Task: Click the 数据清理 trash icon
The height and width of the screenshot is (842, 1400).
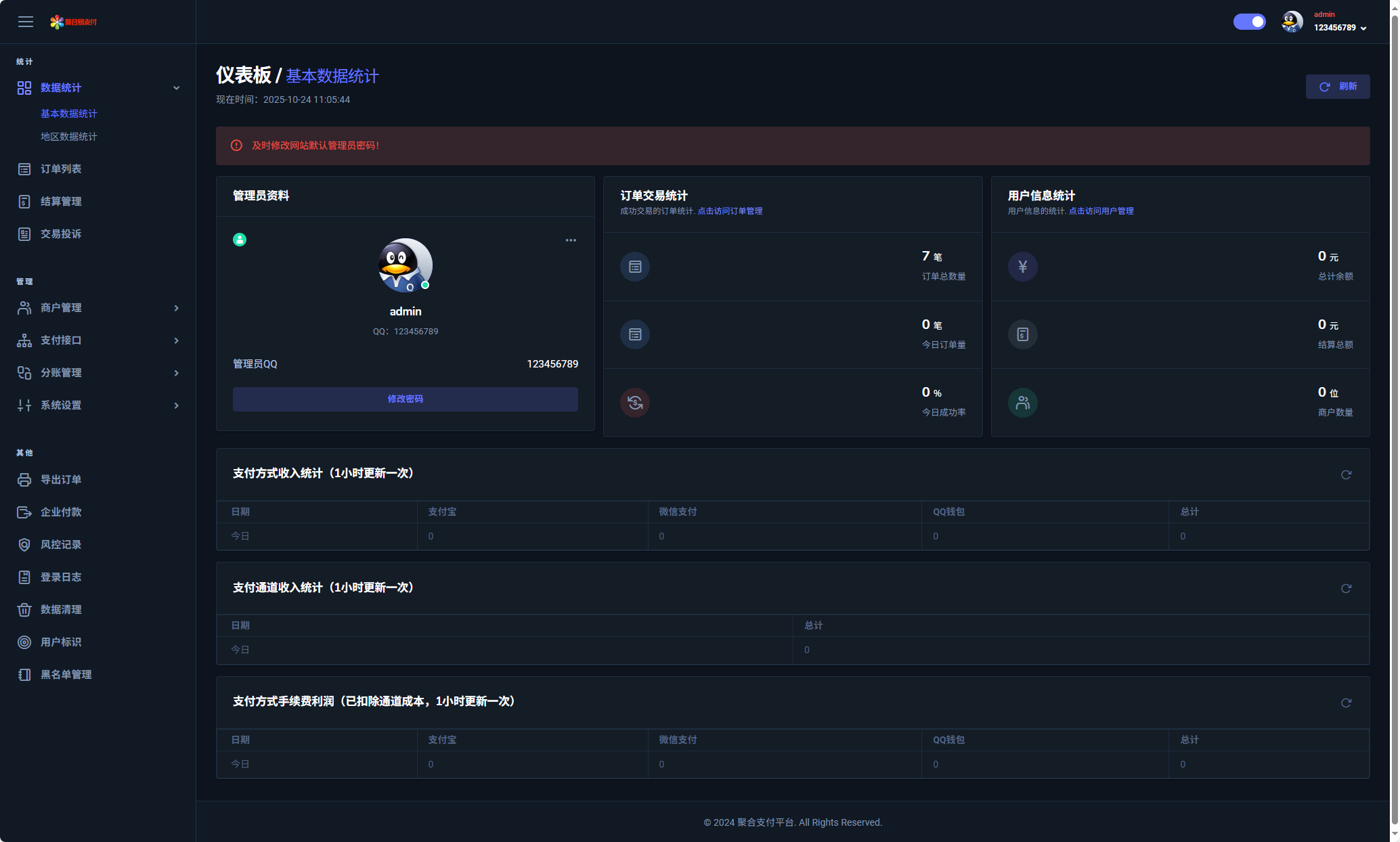Action: tap(24, 610)
